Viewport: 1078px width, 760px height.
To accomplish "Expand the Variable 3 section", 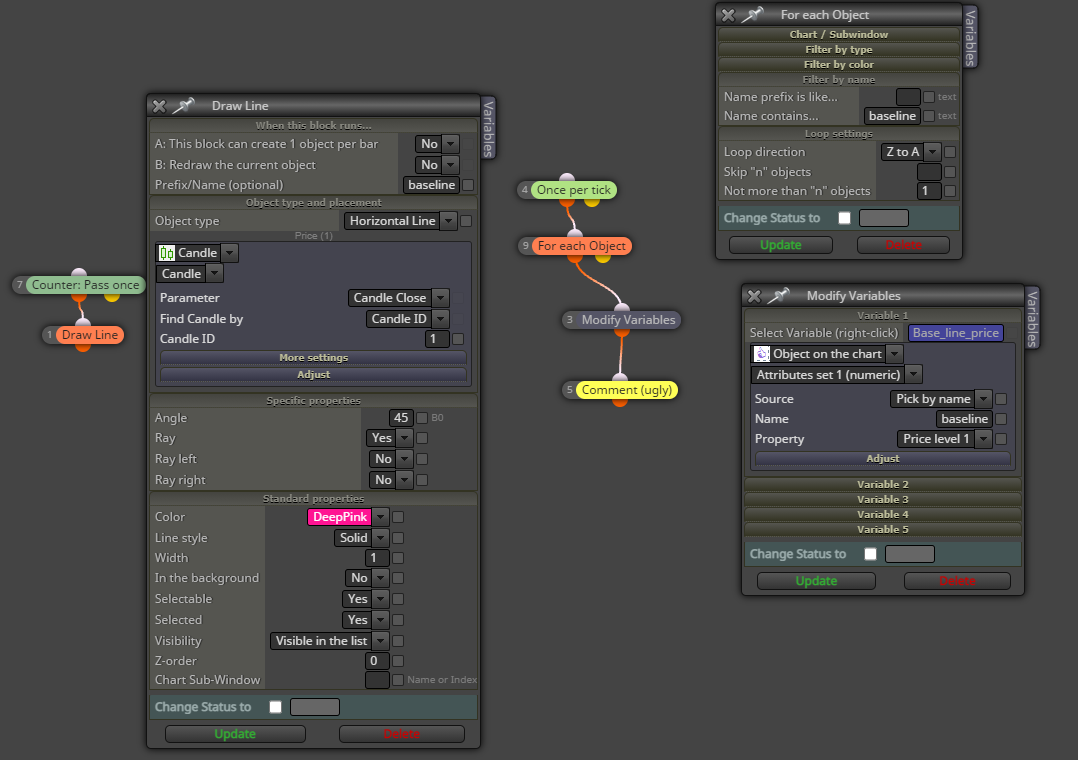I will coord(883,499).
